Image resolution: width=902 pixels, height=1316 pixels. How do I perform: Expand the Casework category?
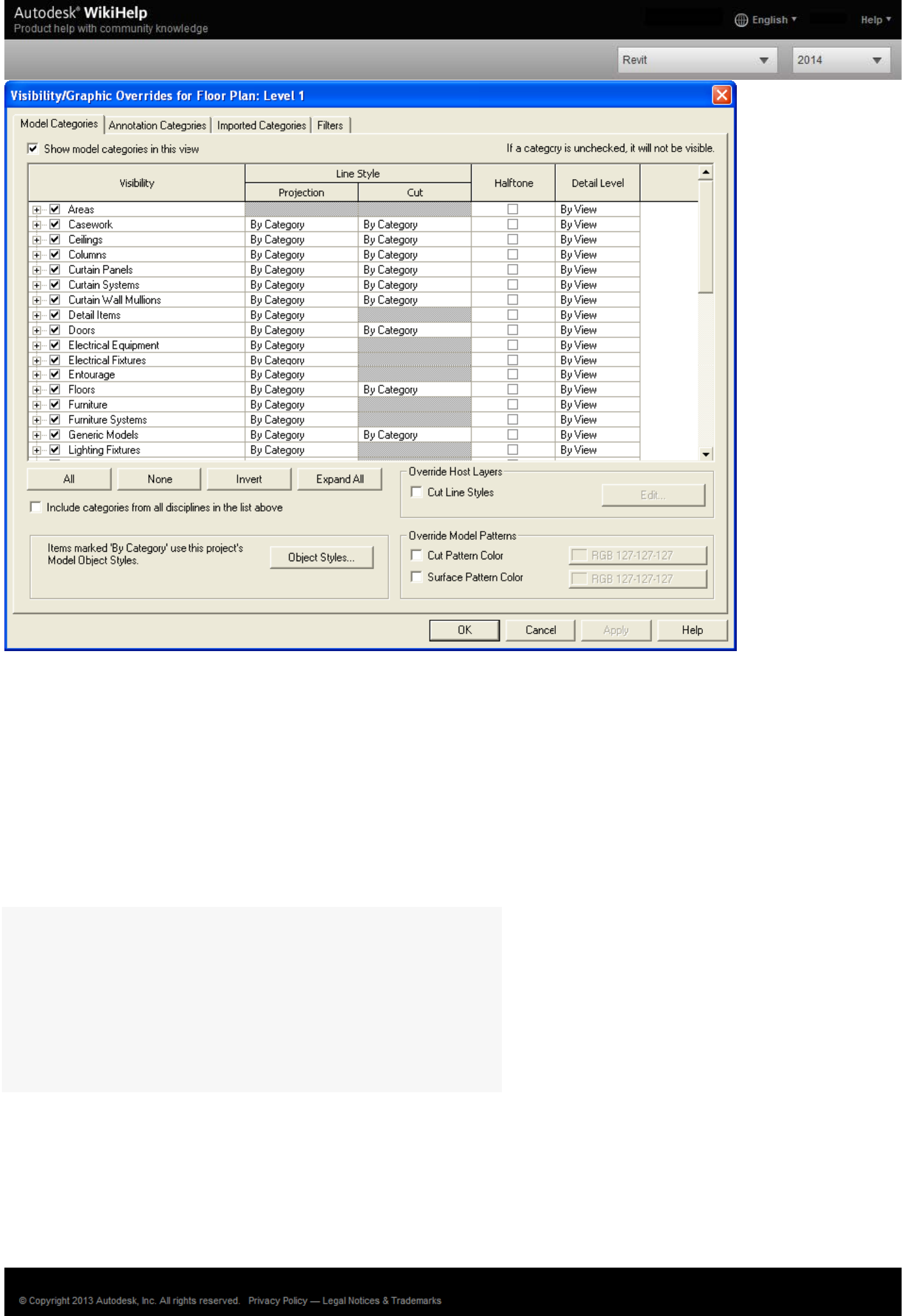pyautogui.click(x=37, y=225)
